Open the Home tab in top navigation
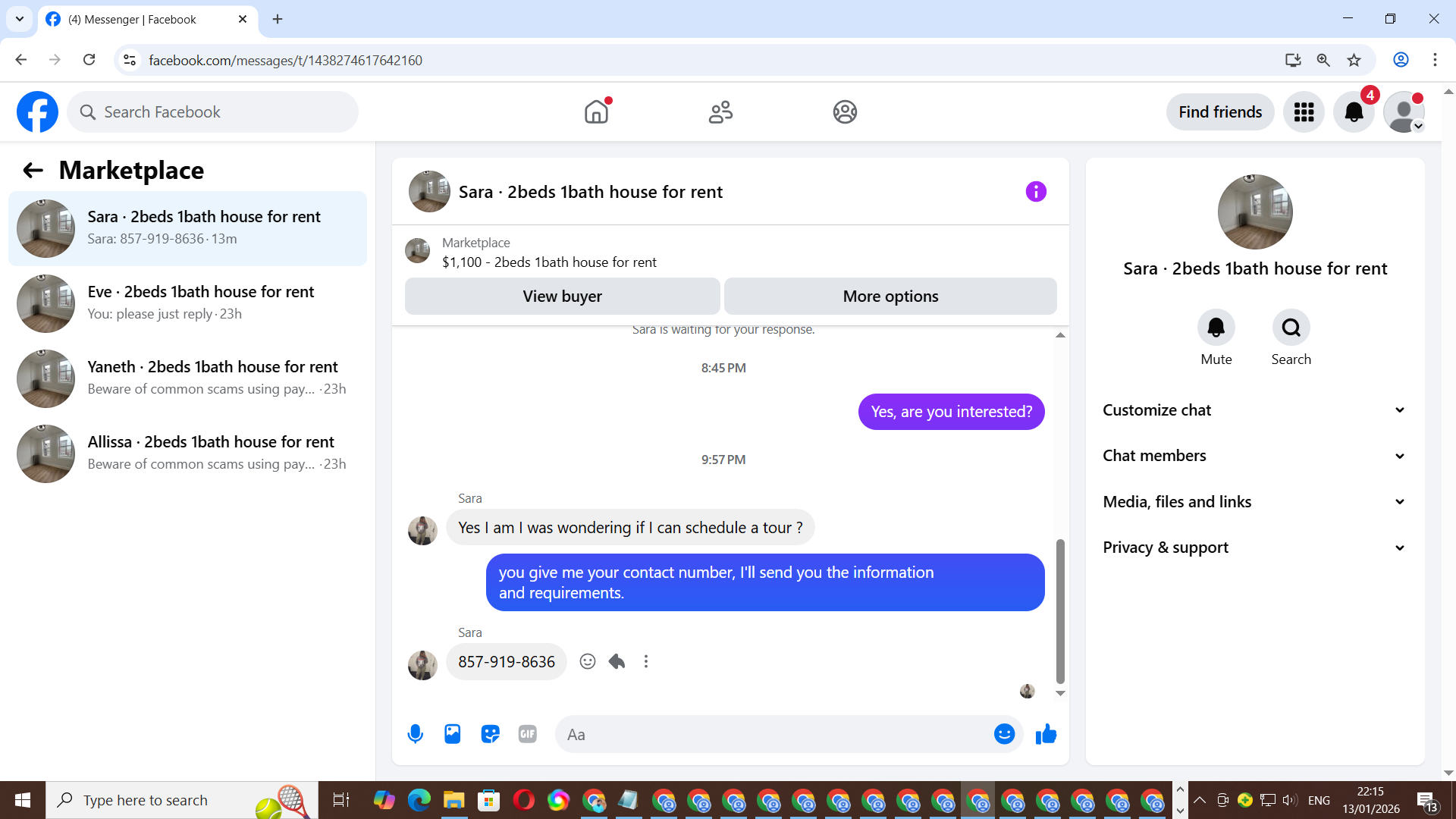The height and width of the screenshot is (819, 1456). click(x=596, y=112)
